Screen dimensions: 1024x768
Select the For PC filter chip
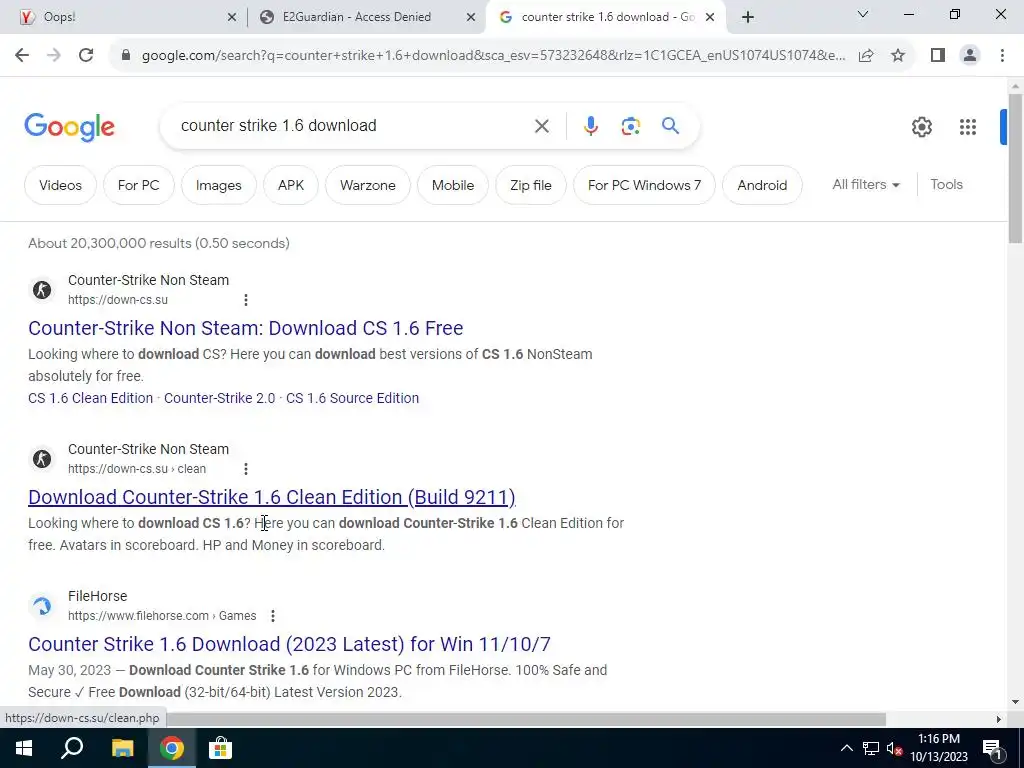138,185
